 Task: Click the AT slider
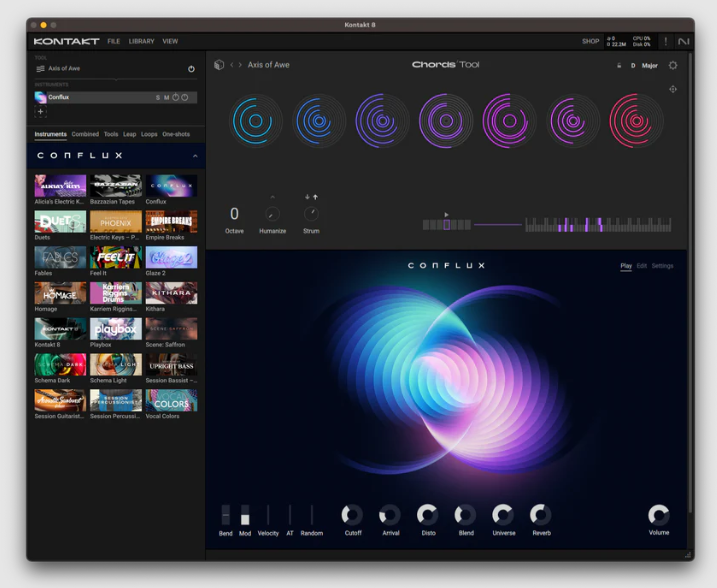click(x=289, y=515)
